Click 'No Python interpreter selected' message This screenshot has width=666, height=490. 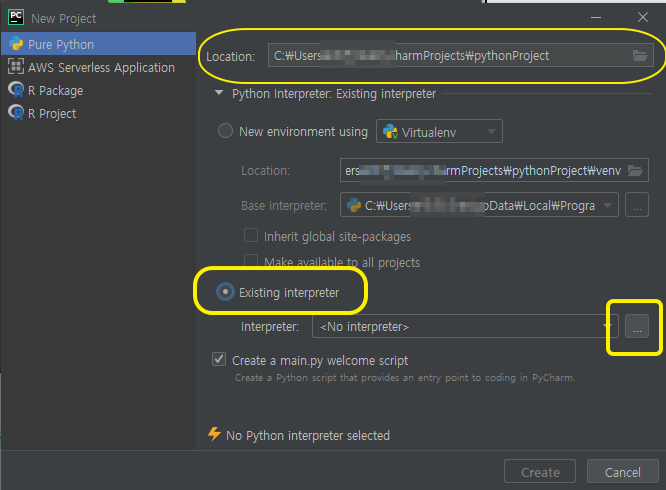(308, 436)
